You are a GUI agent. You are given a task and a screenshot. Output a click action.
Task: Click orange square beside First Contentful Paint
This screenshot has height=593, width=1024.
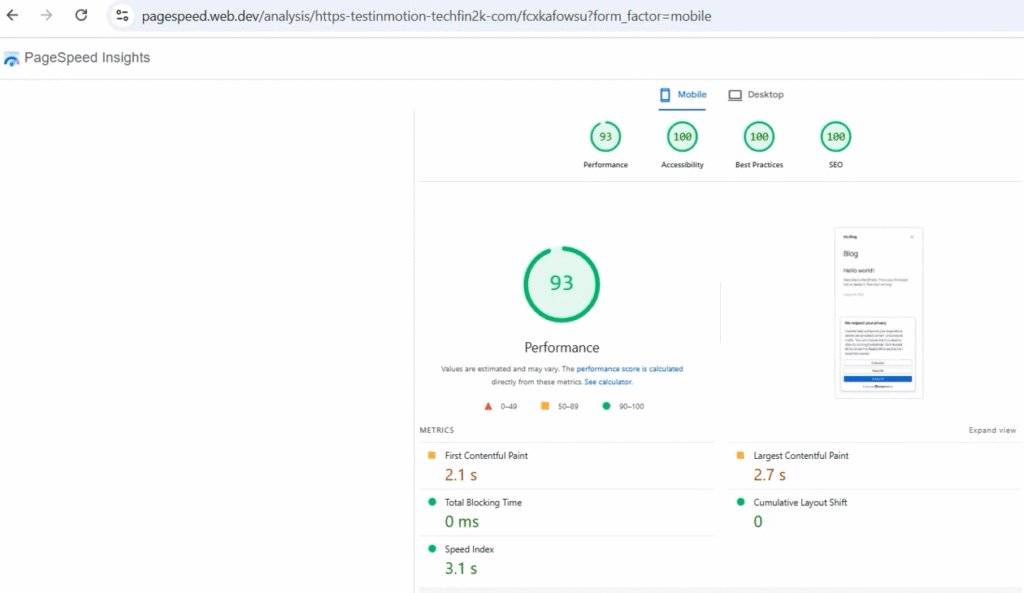tap(432, 455)
